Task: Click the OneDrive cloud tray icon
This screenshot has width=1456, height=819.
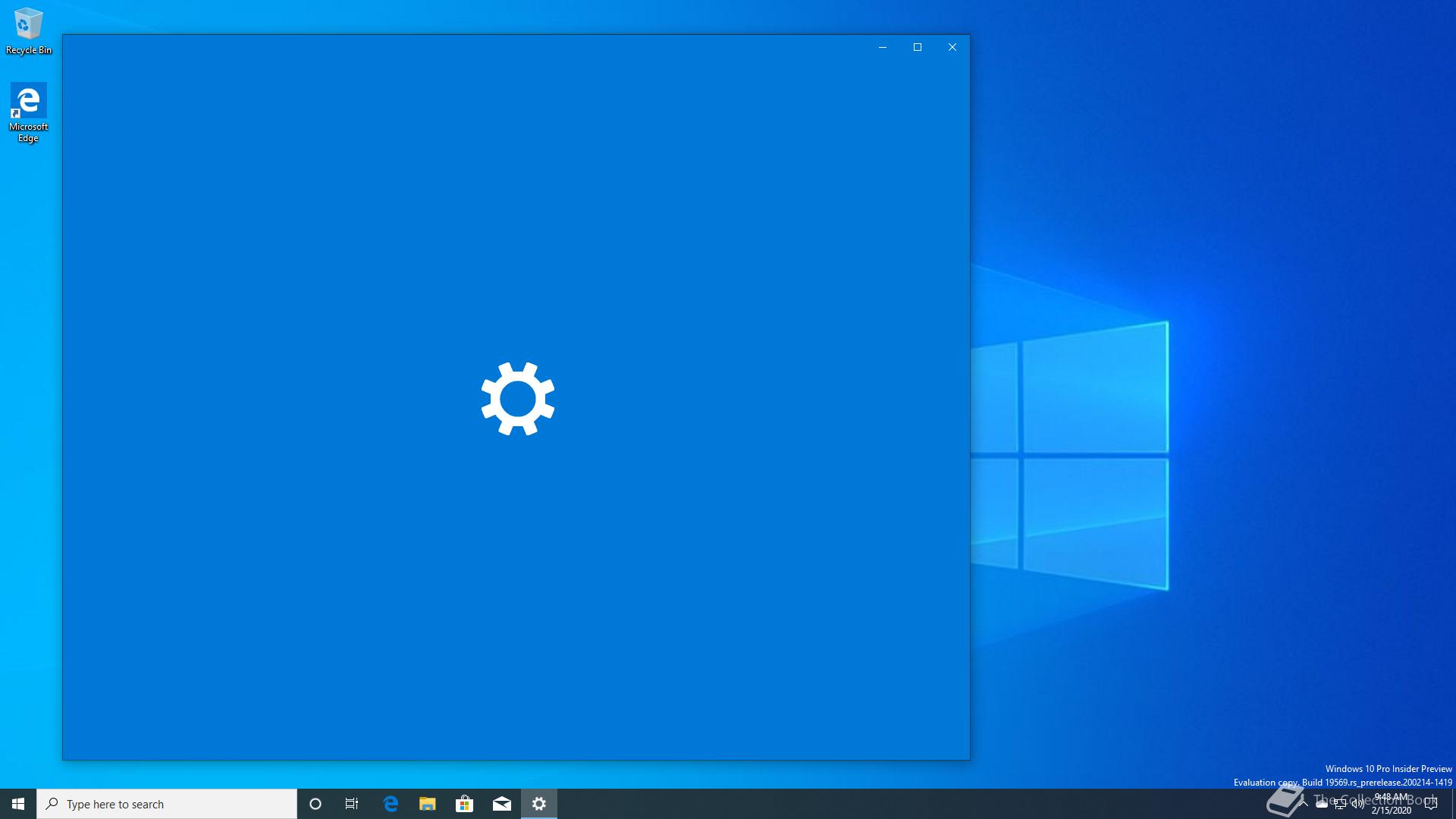Action: [x=1322, y=804]
